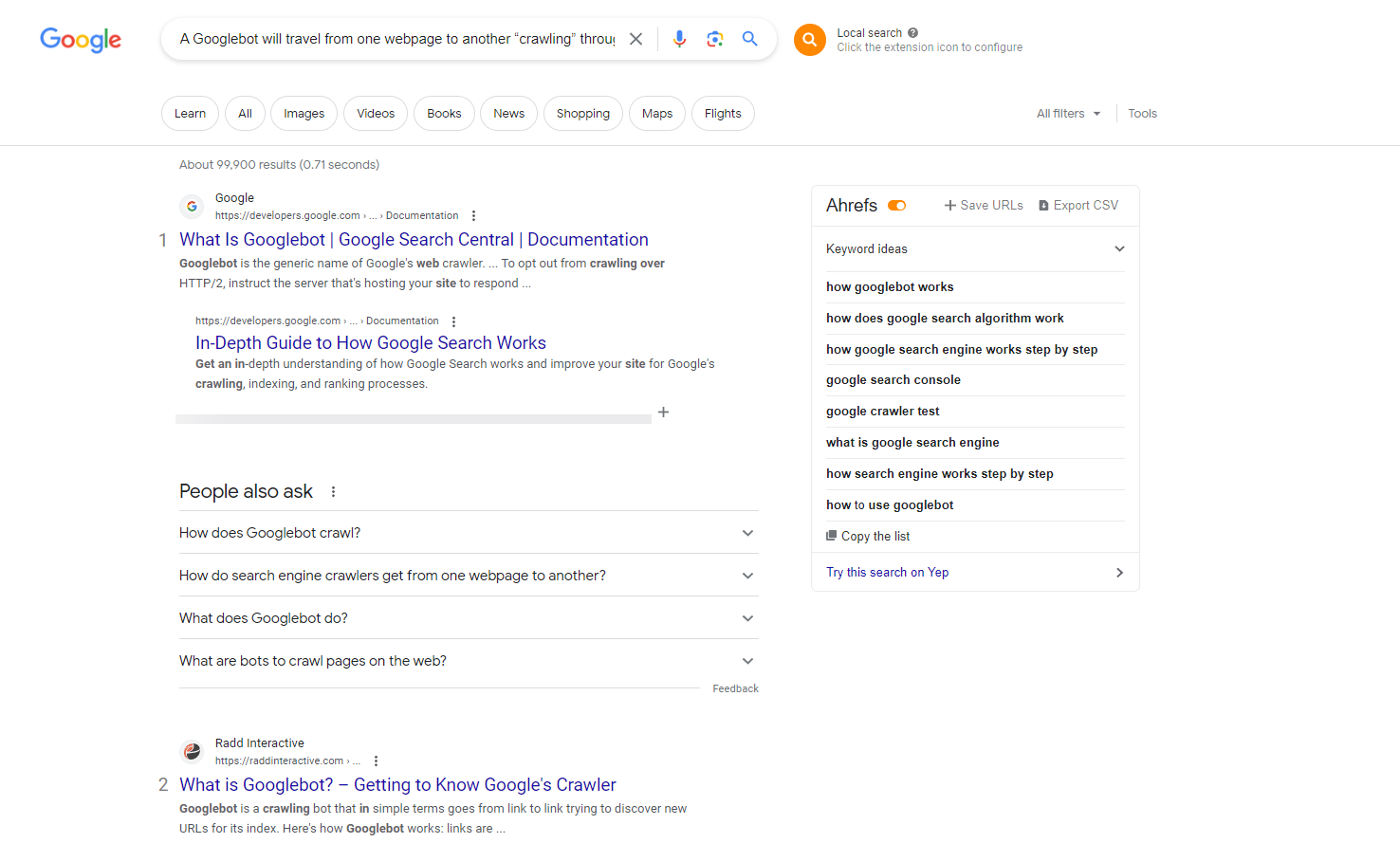Click Export CSV in Ahrefs panel
Viewport: 1400px width, 843px height.
(x=1078, y=206)
